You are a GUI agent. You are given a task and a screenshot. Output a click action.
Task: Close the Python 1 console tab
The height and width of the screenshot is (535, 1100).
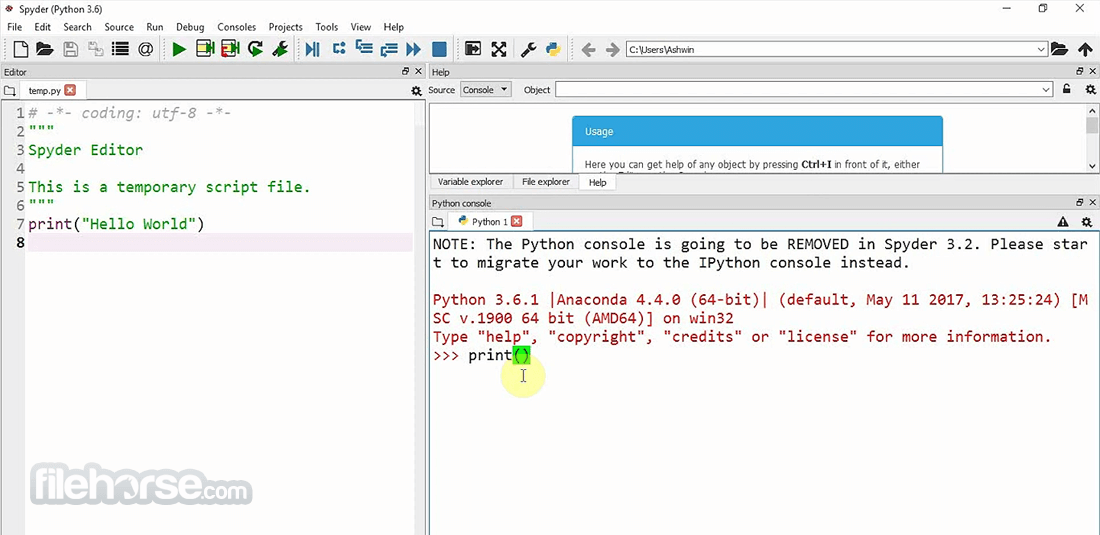point(516,221)
